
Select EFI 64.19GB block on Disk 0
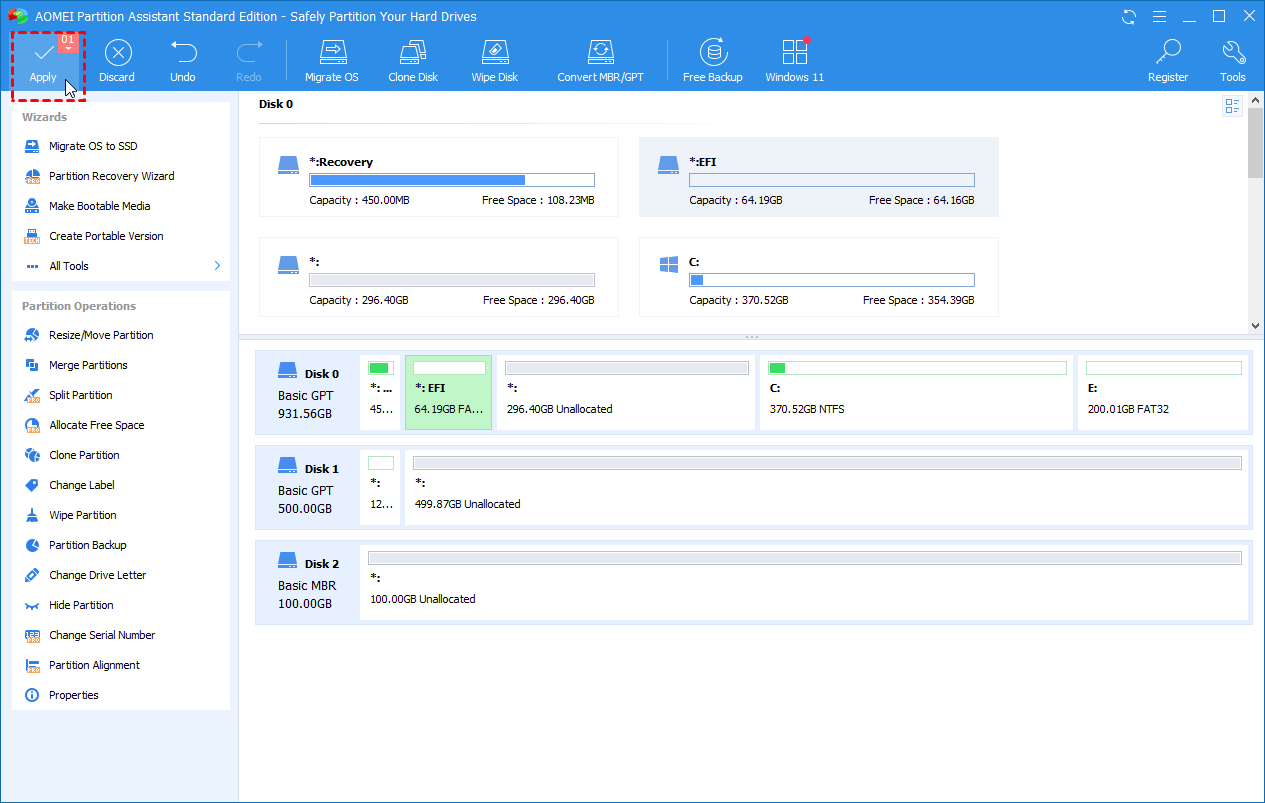448,392
